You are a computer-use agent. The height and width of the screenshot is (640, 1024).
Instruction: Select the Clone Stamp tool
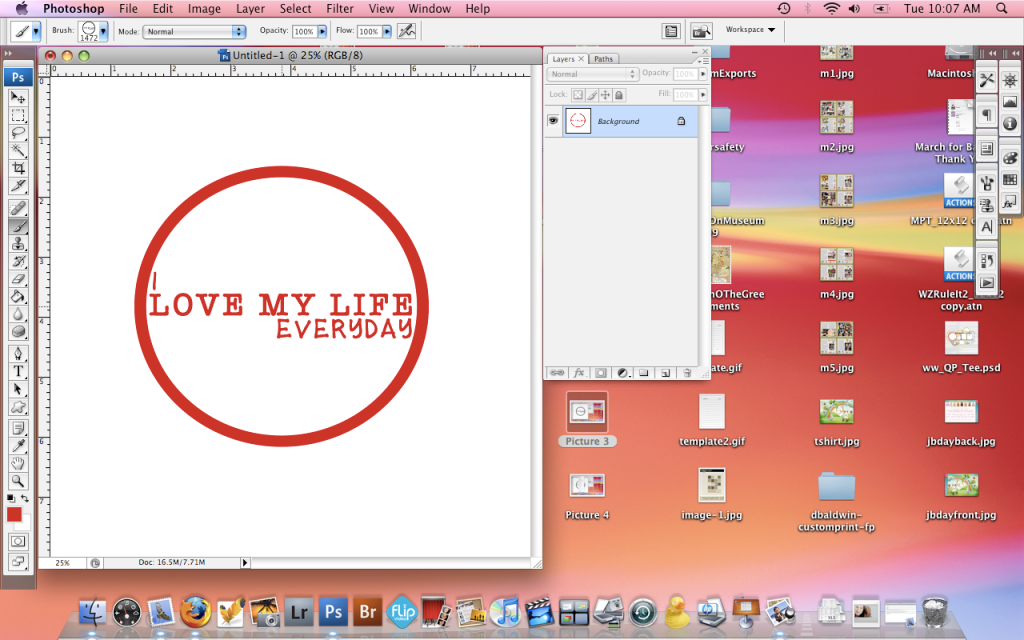pos(18,244)
